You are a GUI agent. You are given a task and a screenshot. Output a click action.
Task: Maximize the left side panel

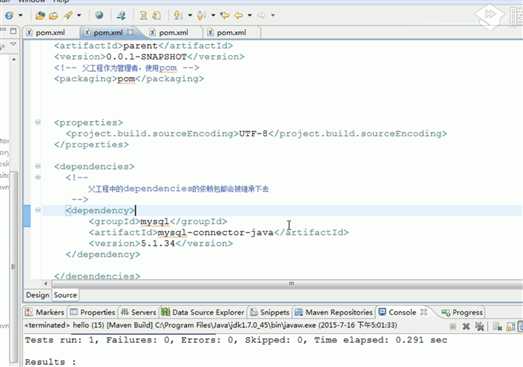pos(13,31)
